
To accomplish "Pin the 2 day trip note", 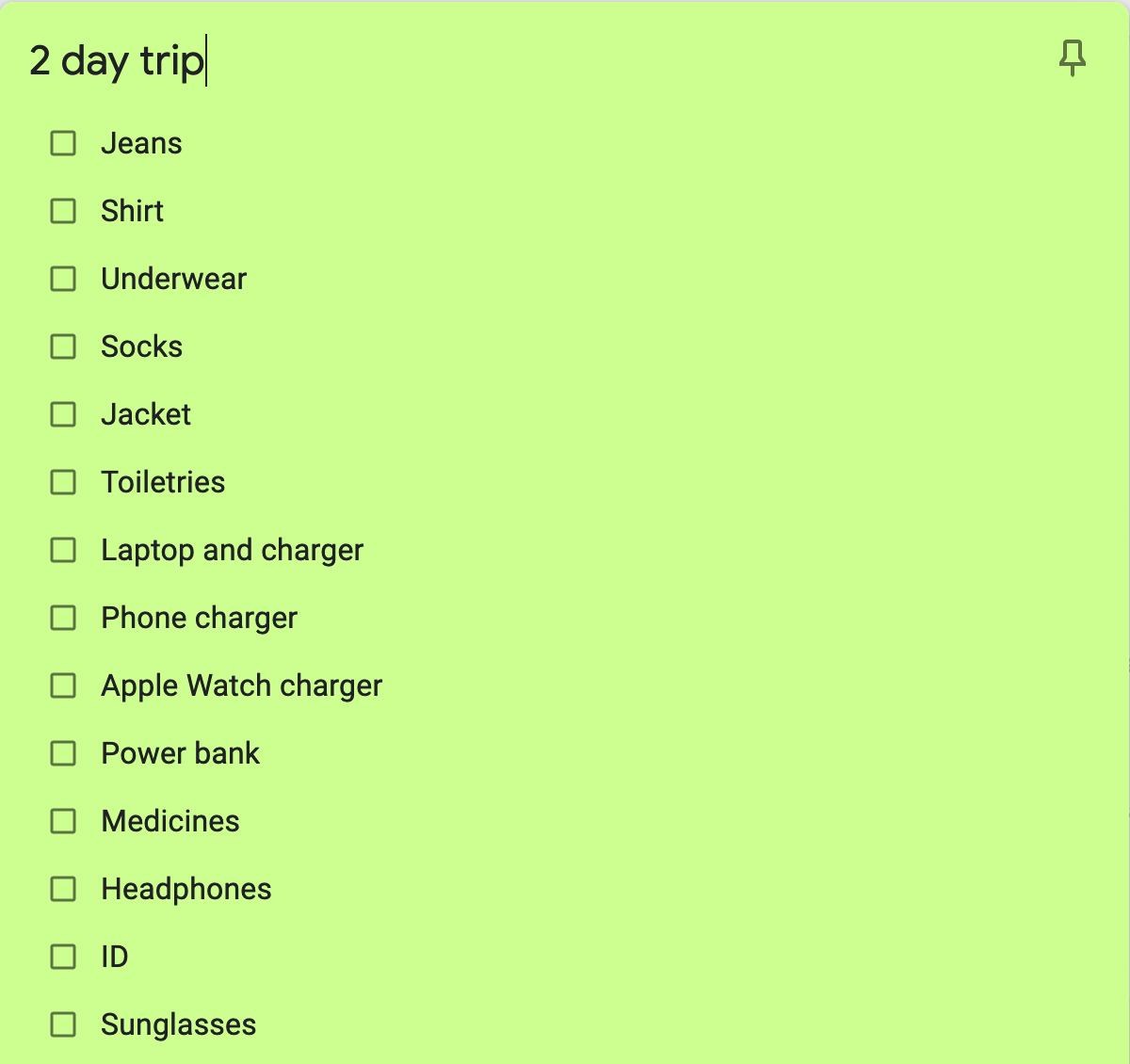I will 1072,58.
